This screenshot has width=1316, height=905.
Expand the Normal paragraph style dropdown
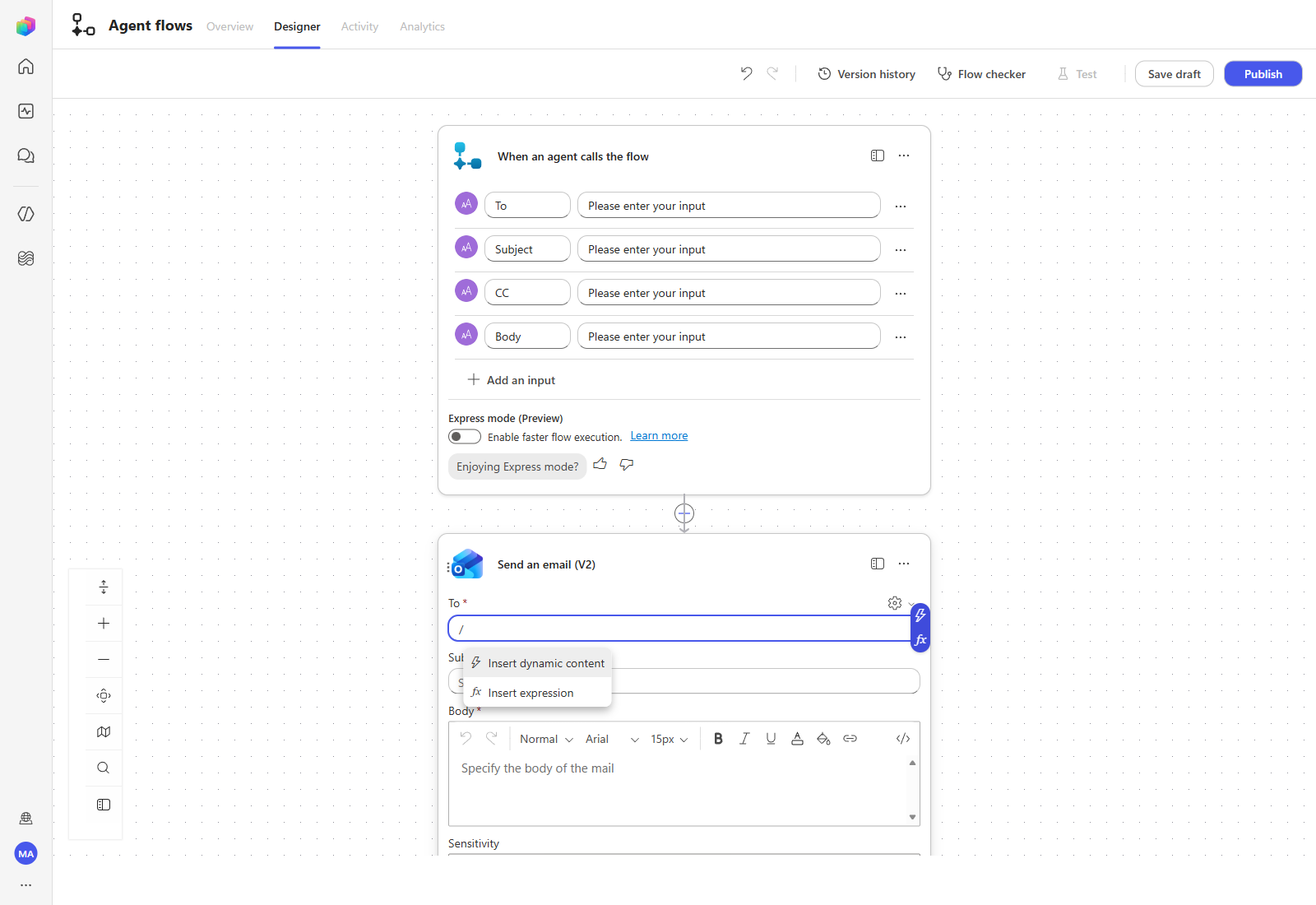(x=546, y=739)
